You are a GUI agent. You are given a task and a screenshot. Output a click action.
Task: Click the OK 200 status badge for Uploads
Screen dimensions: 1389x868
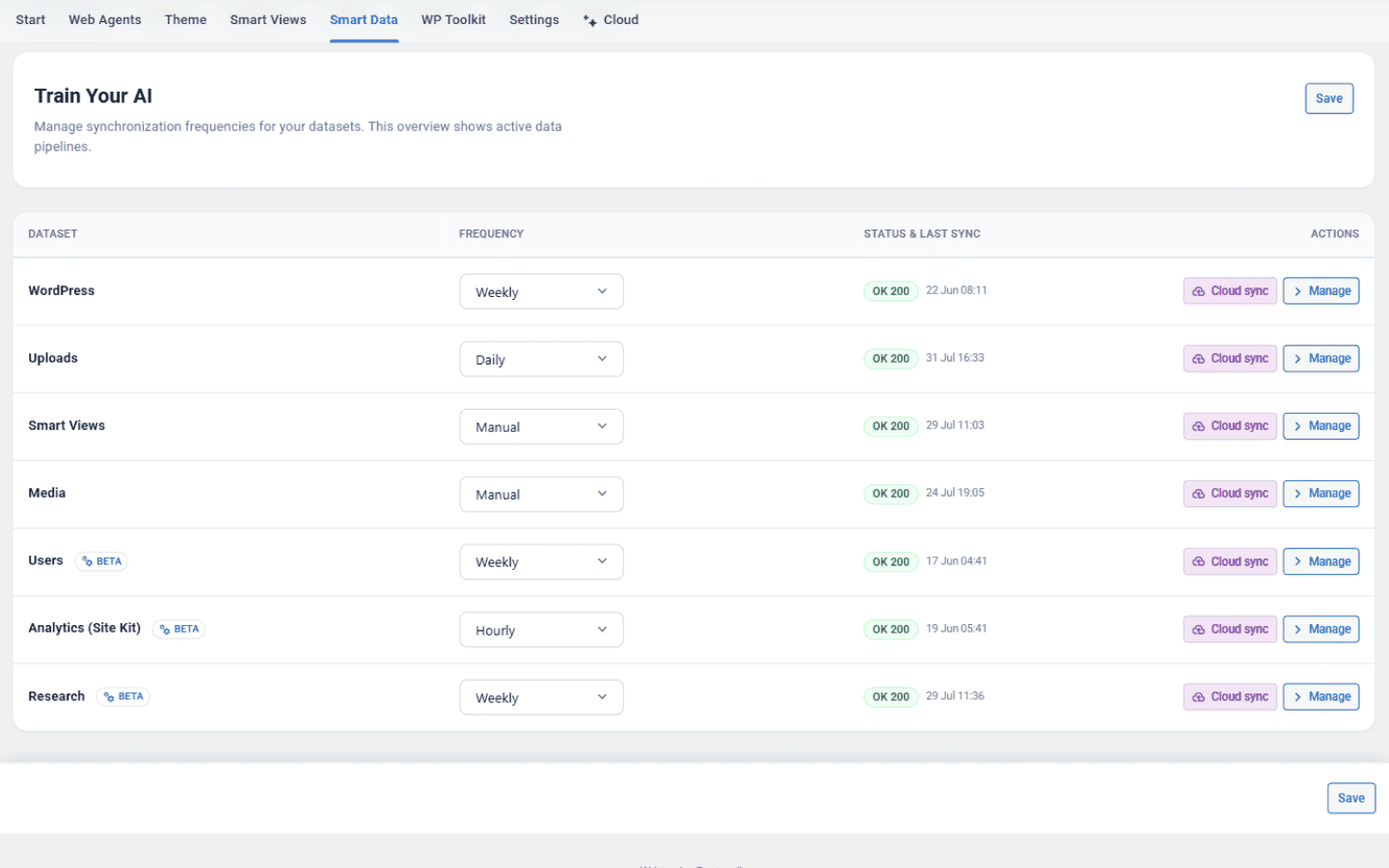point(890,359)
